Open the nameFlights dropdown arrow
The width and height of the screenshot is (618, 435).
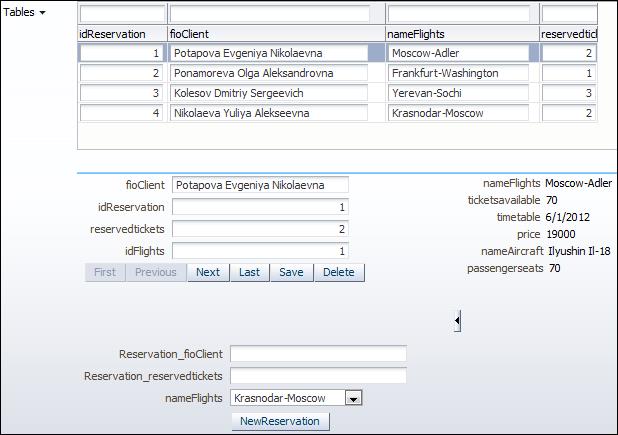(x=354, y=398)
